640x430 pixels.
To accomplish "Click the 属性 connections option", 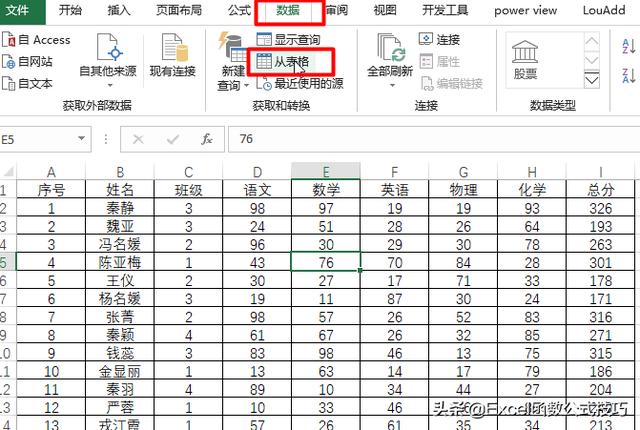I will [440, 62].
